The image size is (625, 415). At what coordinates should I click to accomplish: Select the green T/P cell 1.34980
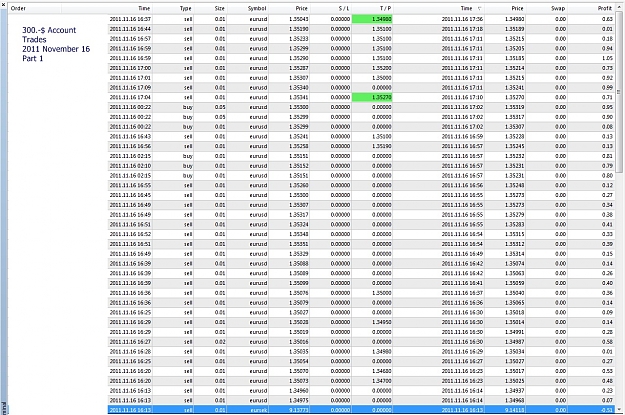click(372, 19)
